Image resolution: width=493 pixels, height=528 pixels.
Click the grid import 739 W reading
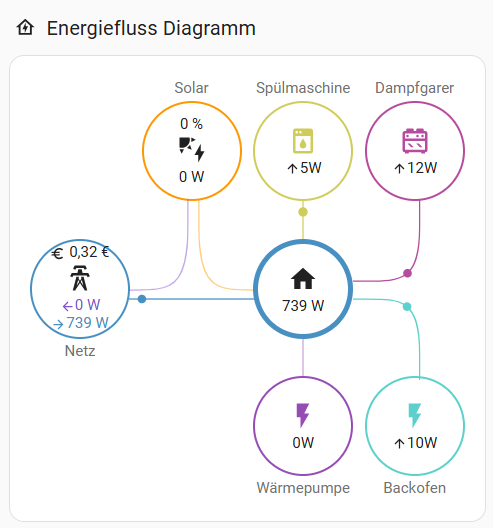(x=87, y=323)
